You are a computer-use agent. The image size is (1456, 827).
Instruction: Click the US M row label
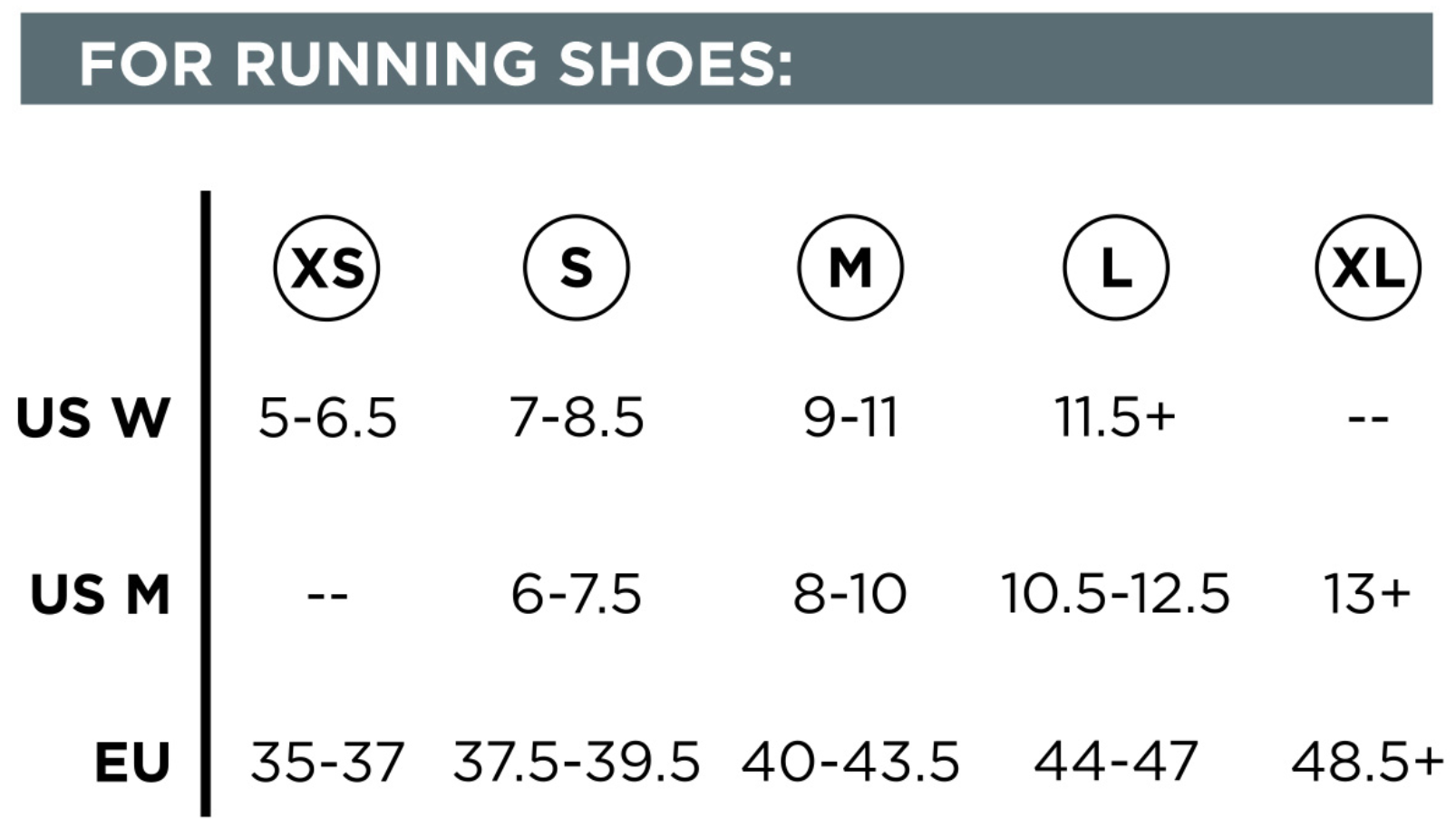click(101, 595)
